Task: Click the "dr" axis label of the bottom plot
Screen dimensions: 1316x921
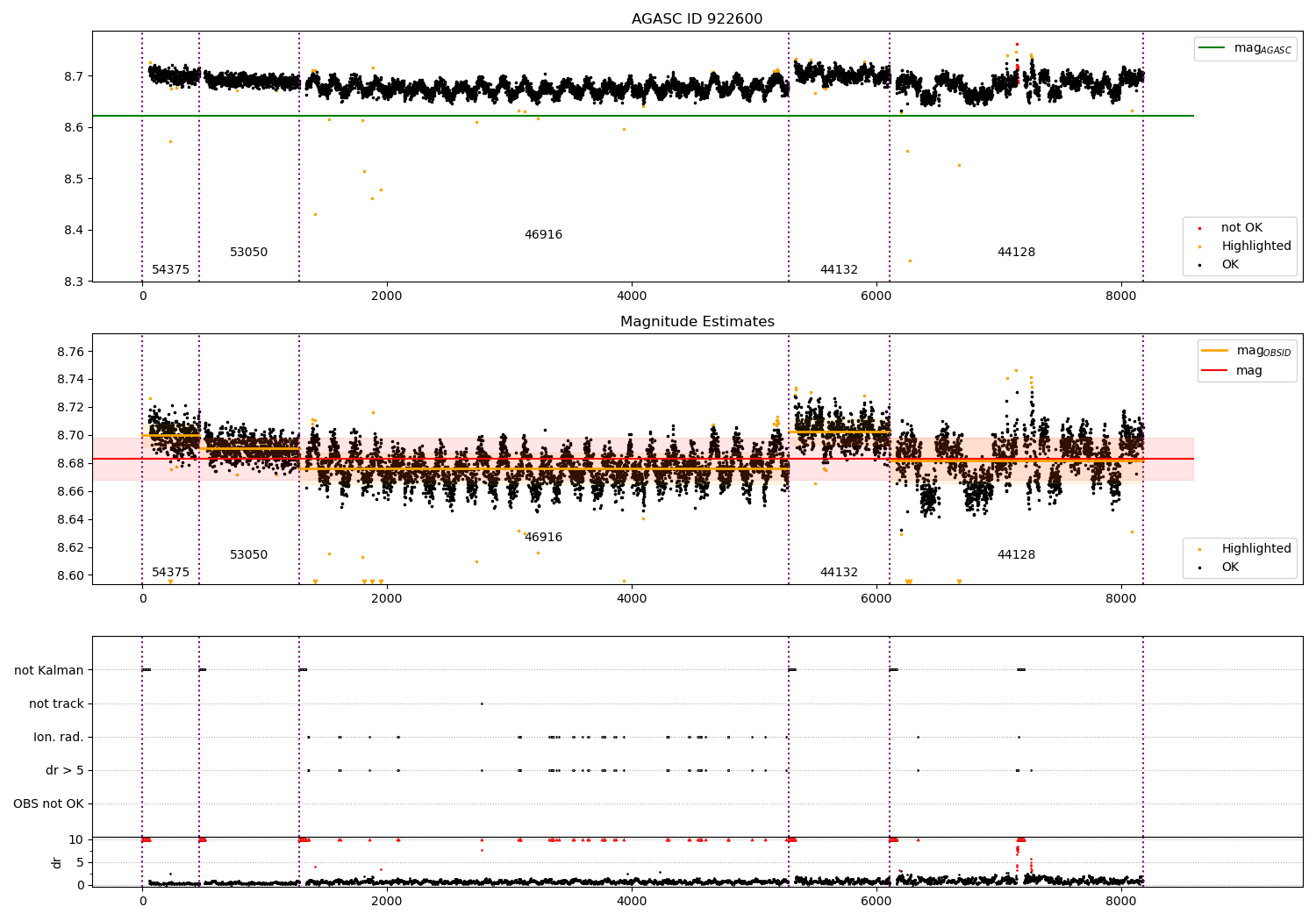Action: [57, 862]
